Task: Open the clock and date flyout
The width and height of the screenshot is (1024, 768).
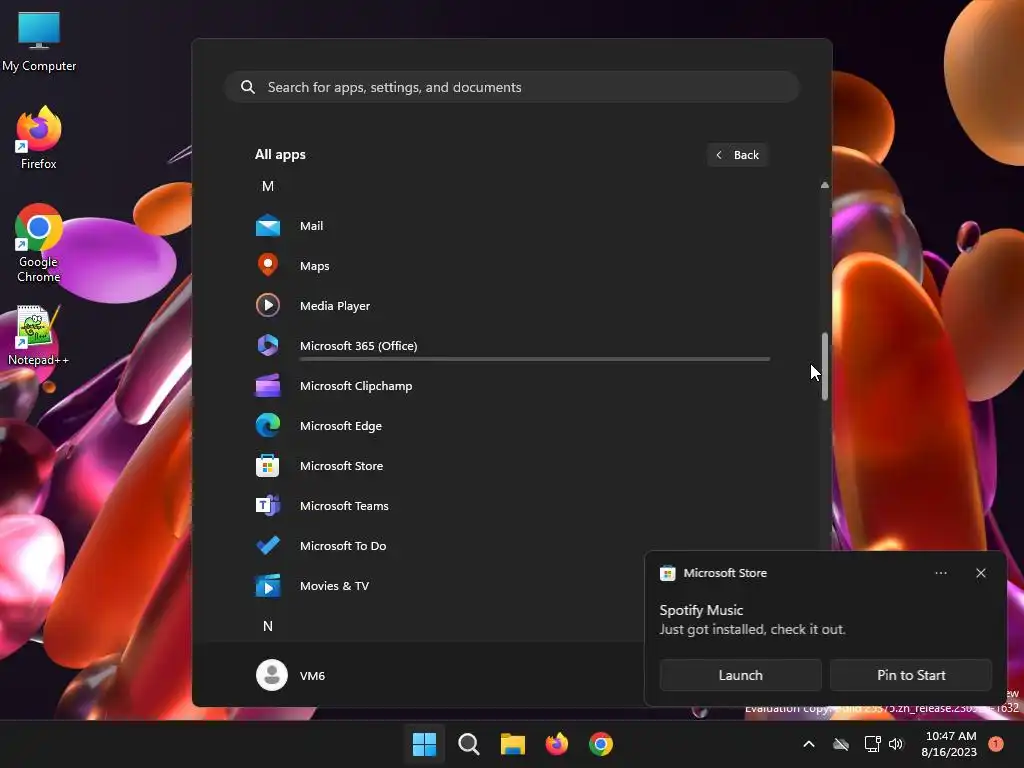Action: [x=949, y=744]
